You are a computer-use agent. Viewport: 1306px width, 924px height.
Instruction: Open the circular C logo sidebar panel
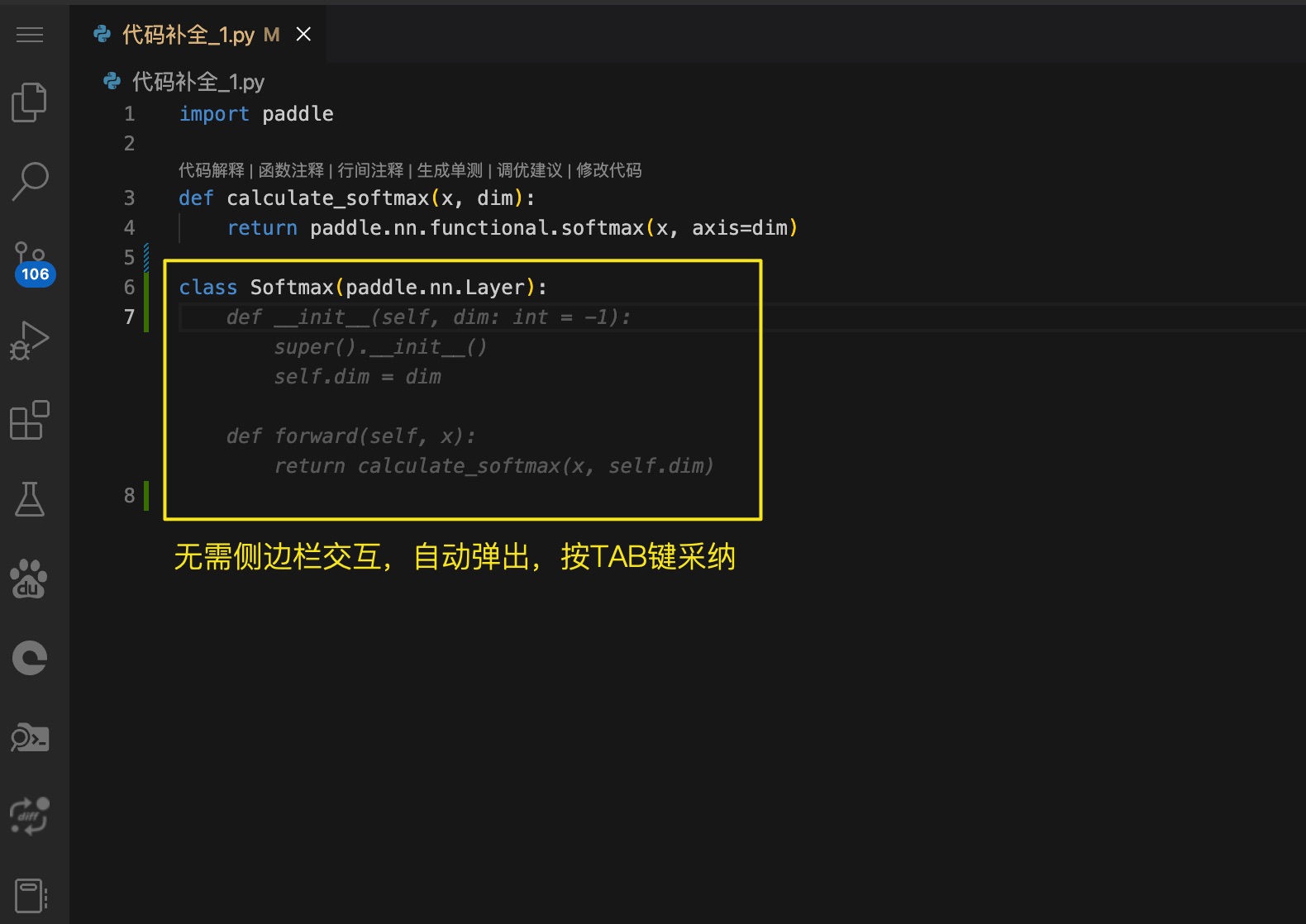30,658
